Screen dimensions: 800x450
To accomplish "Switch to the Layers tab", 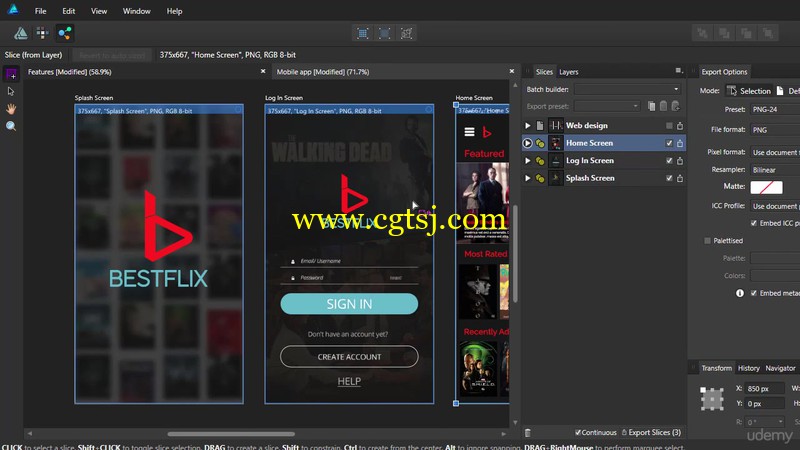I will [568, 72].
